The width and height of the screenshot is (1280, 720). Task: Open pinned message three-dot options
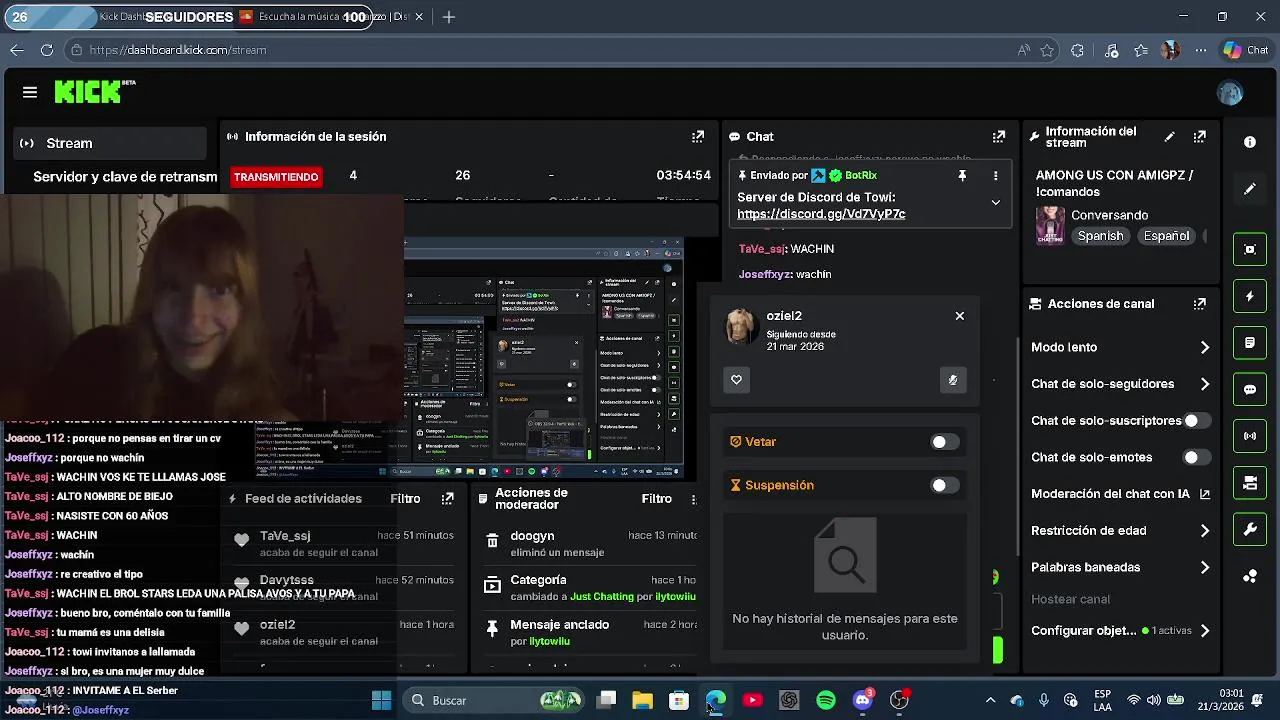click(x=995, y=176)
